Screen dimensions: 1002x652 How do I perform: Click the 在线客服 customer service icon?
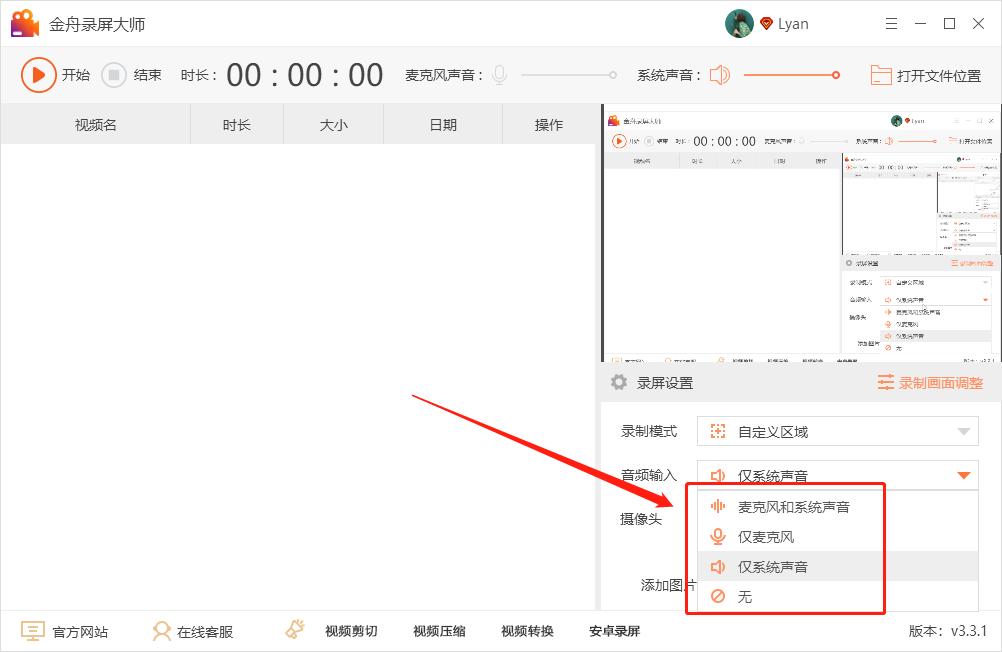pos(160,630)
